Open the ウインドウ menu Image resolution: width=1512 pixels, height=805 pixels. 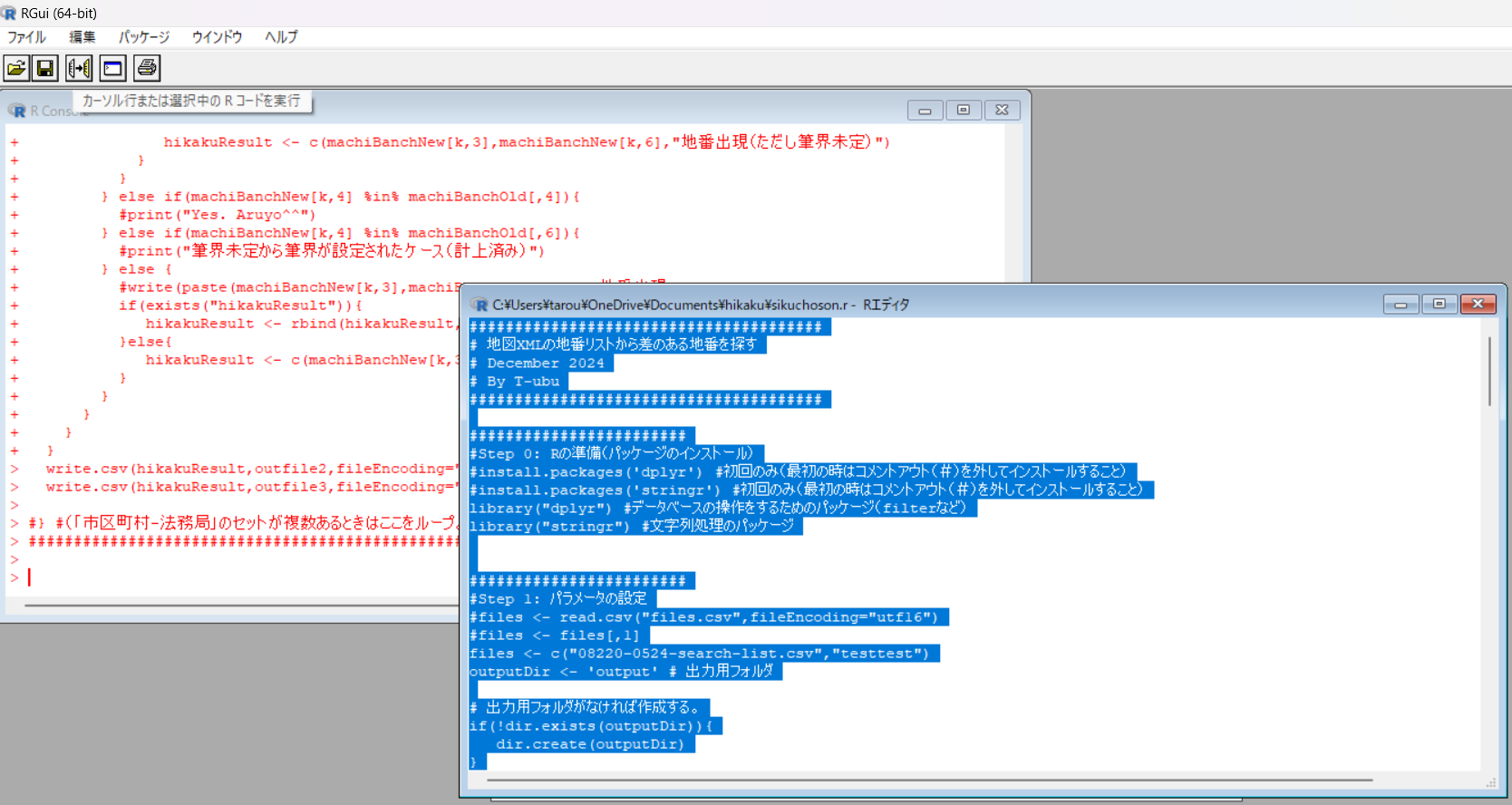click(x=217, y=37)
